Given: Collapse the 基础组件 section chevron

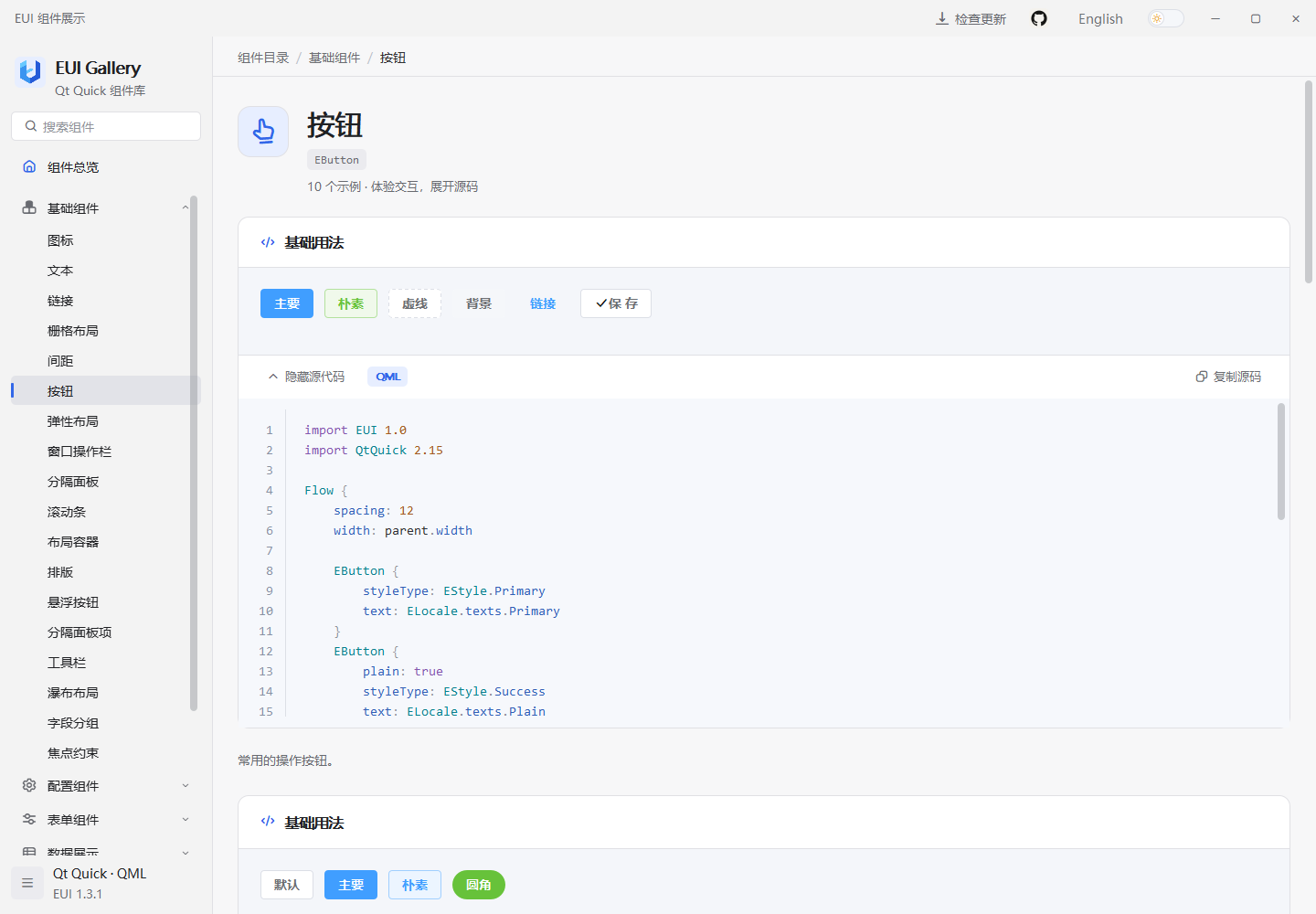Looking at the screenshot, I should 186,207.
